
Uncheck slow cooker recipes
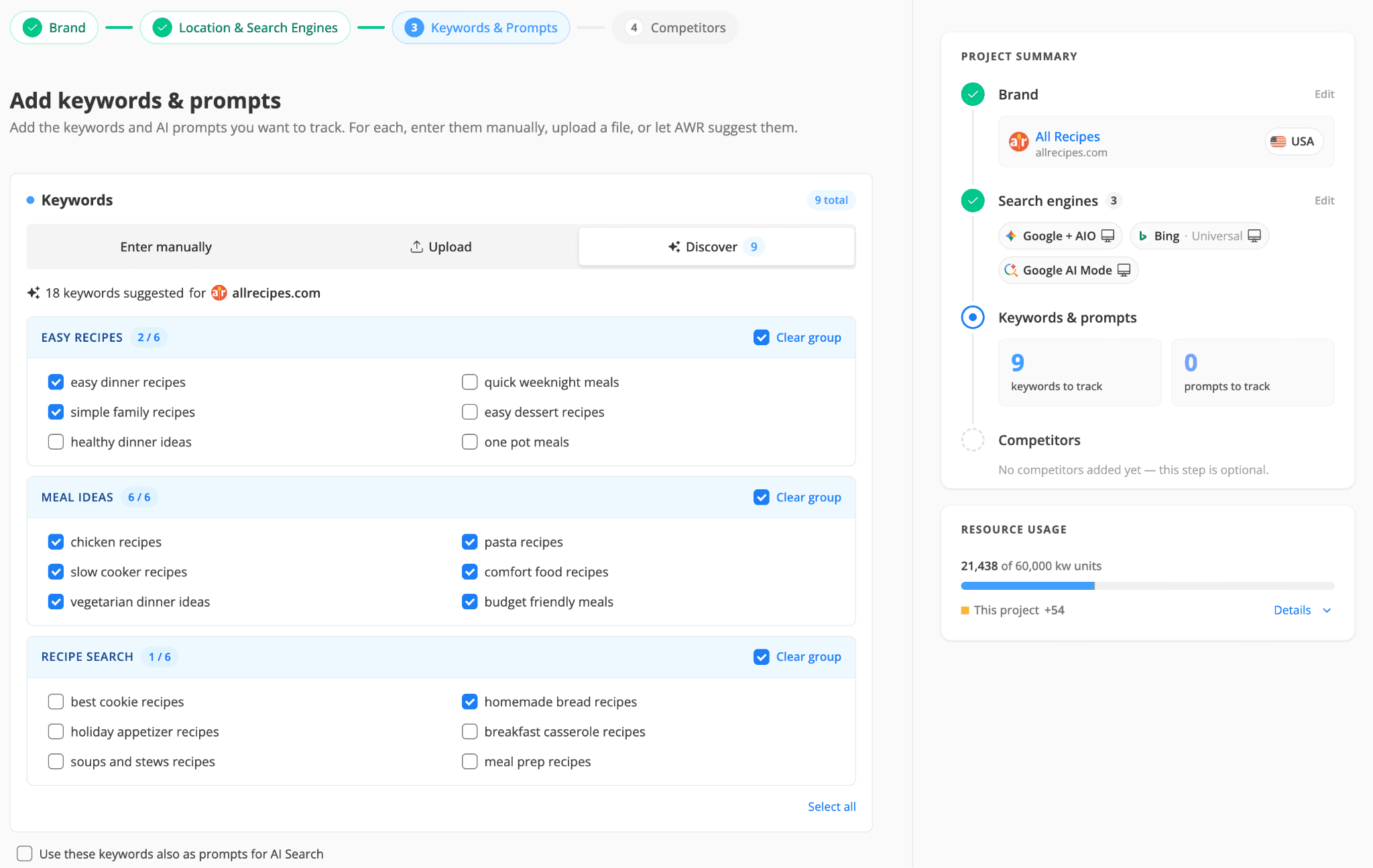click(56, 572)
